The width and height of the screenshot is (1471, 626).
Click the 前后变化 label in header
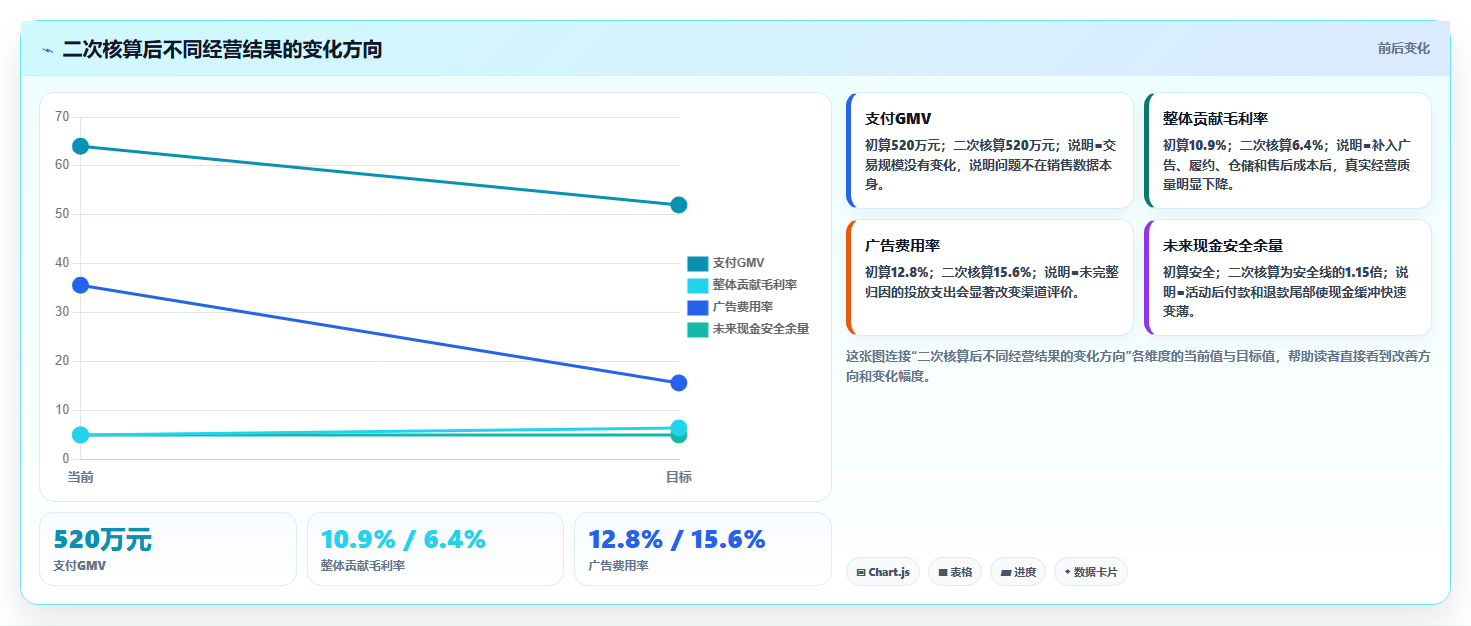1403,48
